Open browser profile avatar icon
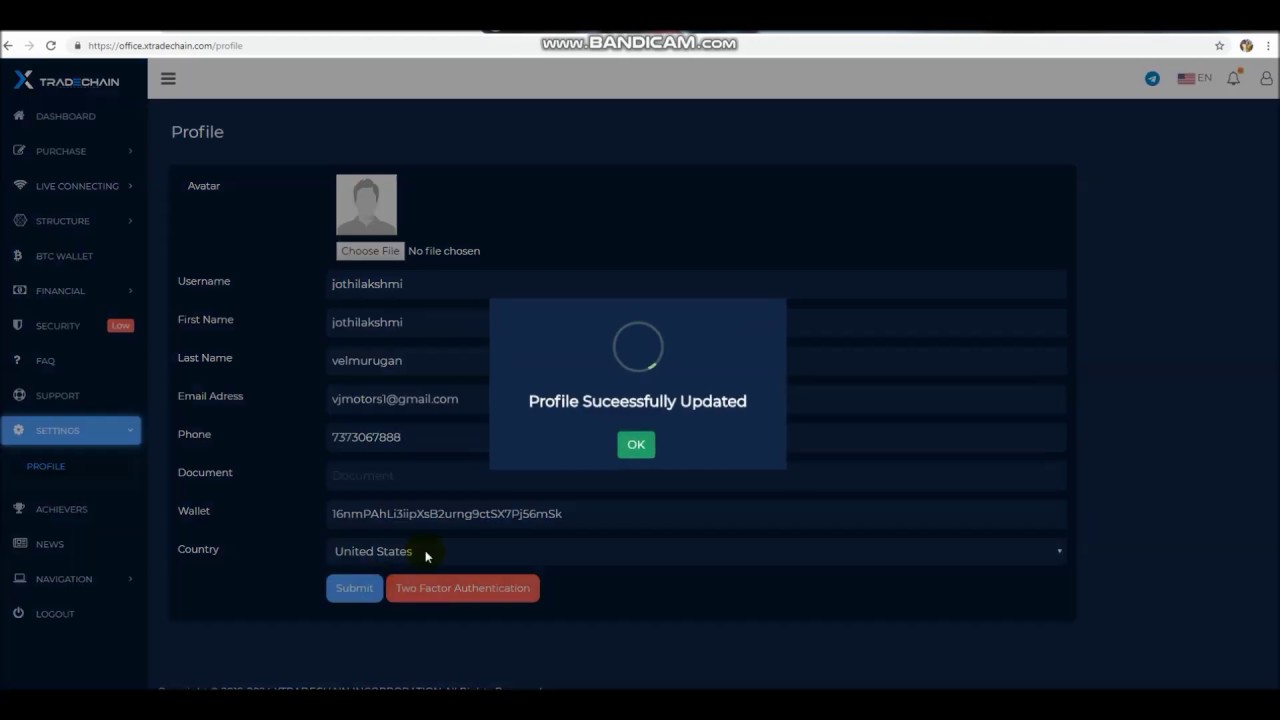 coord(1246,46)
